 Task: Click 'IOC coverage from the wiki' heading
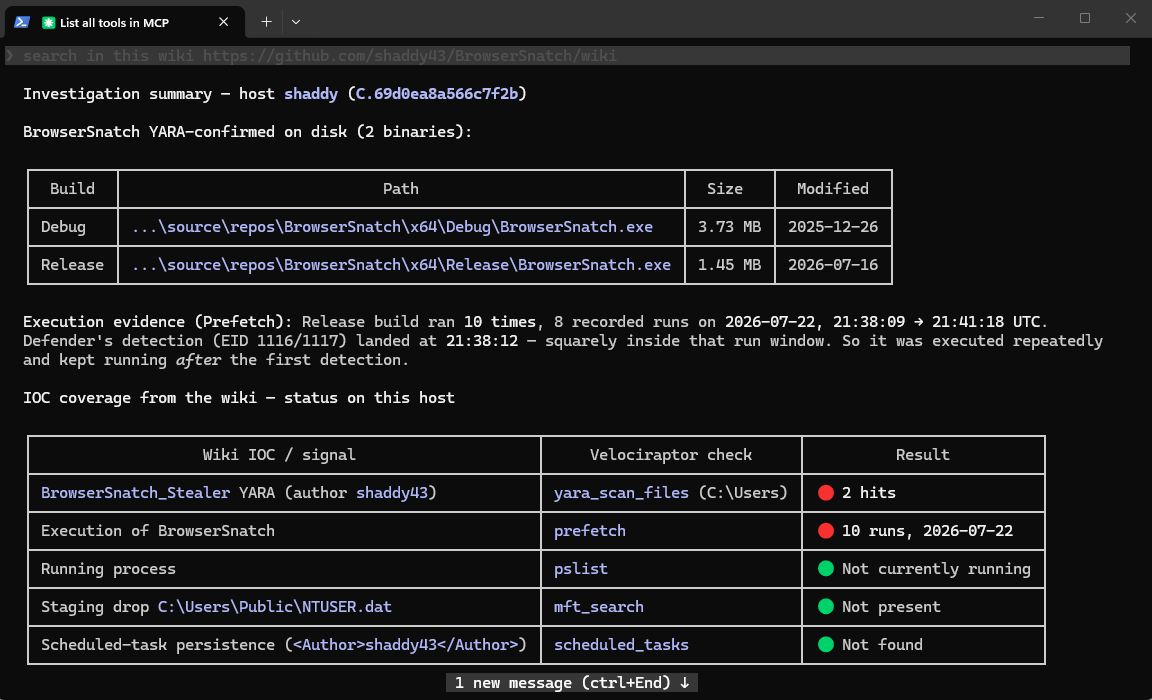point(140,398)
